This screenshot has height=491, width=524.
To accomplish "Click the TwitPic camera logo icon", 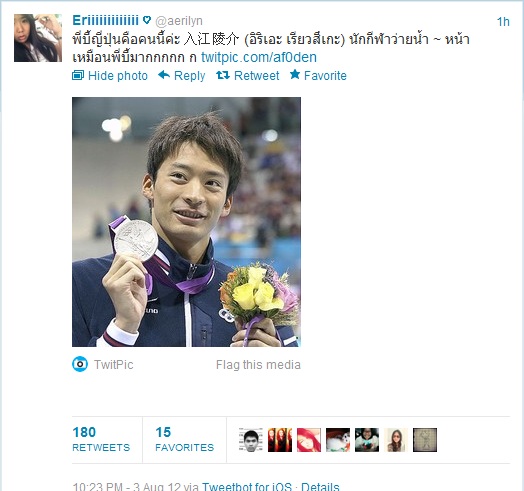I will click(80, 364).
